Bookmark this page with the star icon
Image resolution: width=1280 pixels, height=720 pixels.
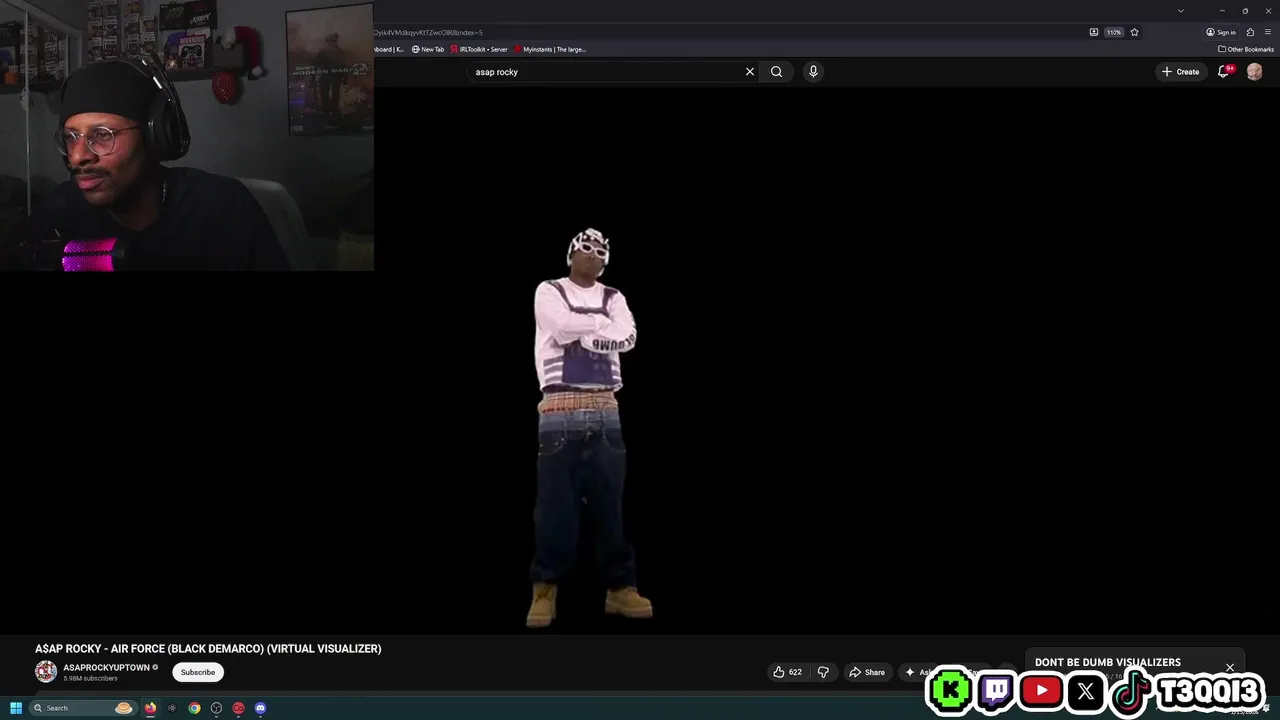tap(1134, 32)
